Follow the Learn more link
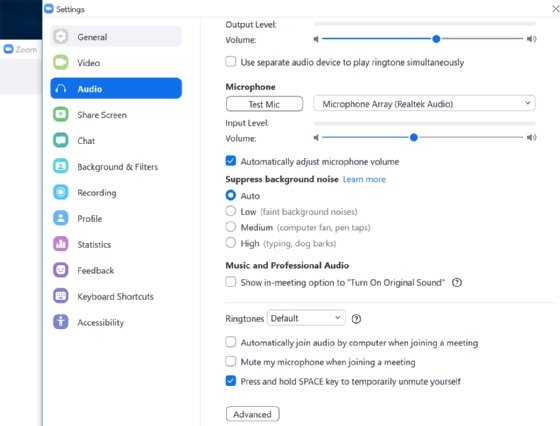This screenshot has height=426, width=560. click(x=364, y=179)
